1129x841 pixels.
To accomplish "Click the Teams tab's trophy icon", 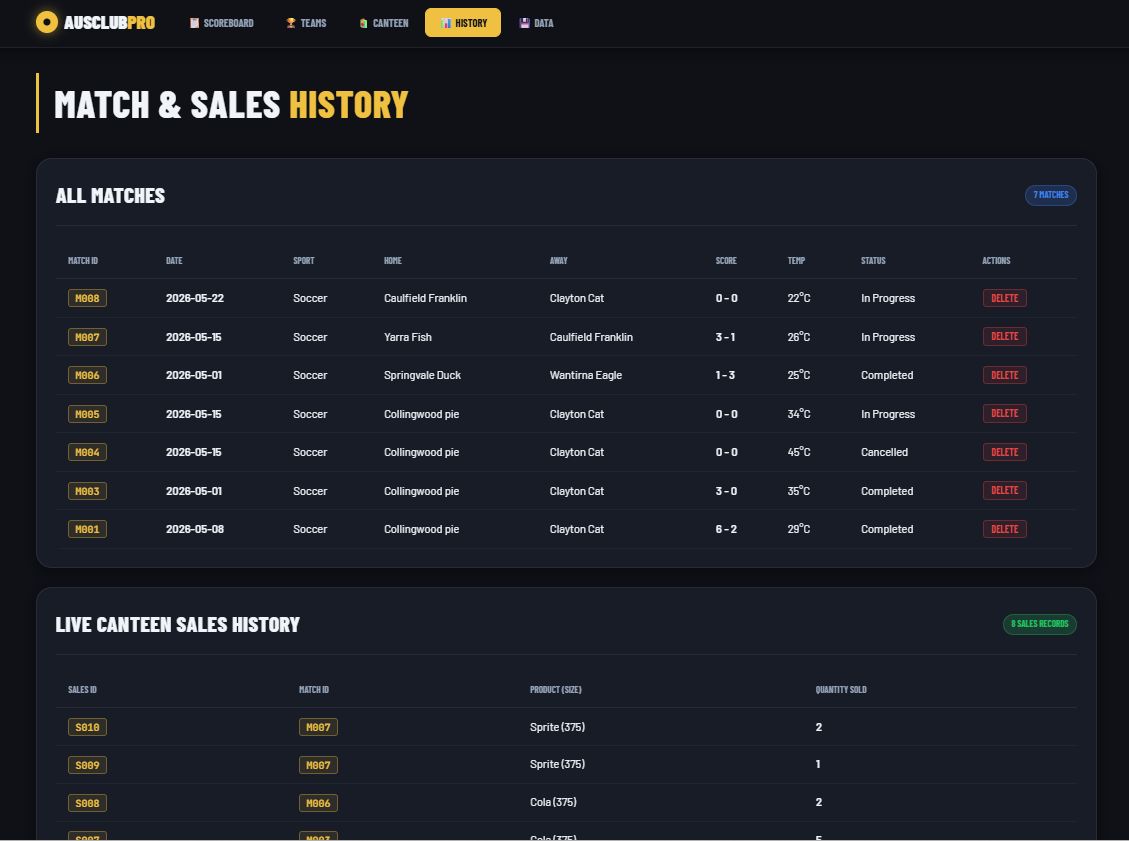I will pyautogui.click(x=291, y=23).
